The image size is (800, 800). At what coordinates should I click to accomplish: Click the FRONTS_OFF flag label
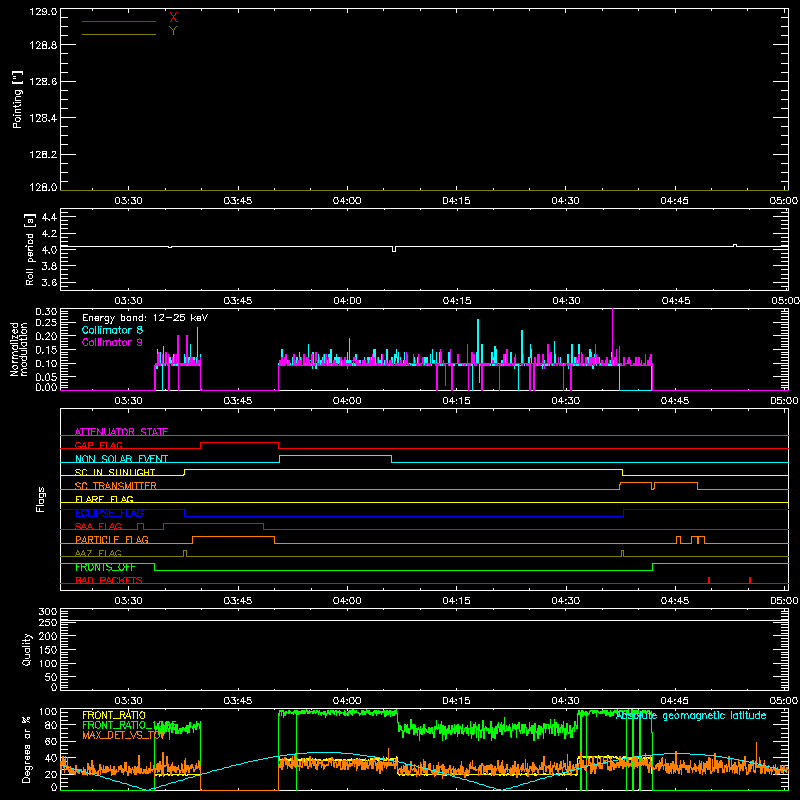[x=105, y=567]
